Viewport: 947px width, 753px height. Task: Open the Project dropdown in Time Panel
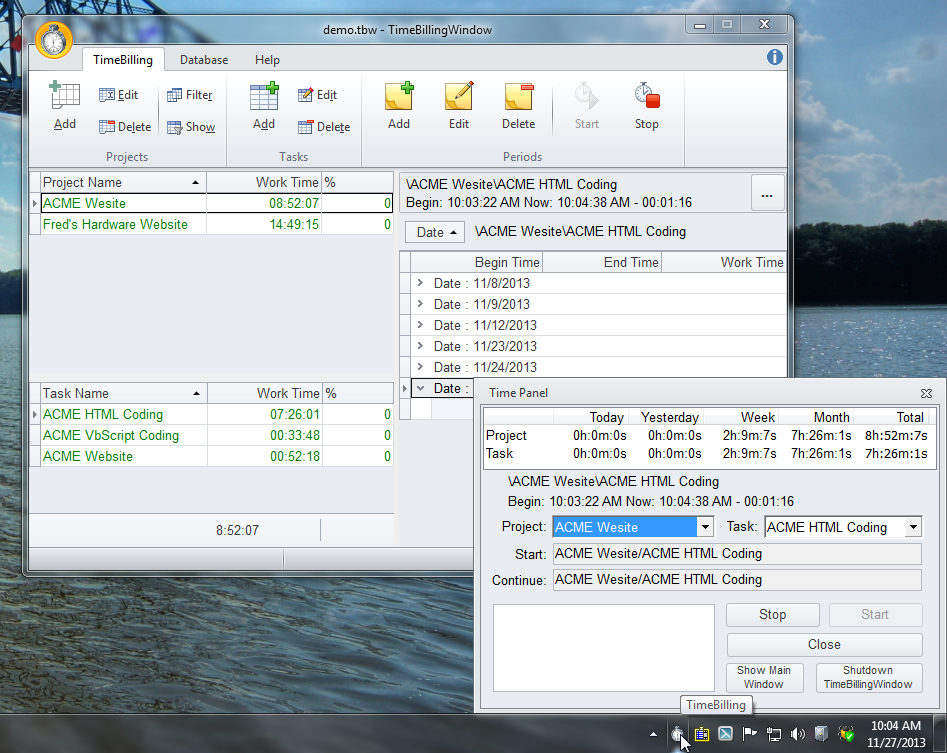click(x=705, y=527)
